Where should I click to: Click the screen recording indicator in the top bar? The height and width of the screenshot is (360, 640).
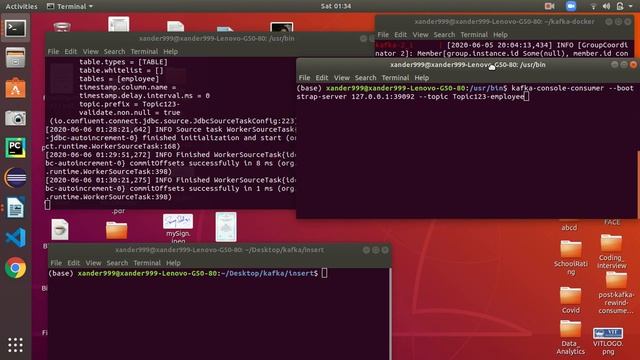point(549,6)
